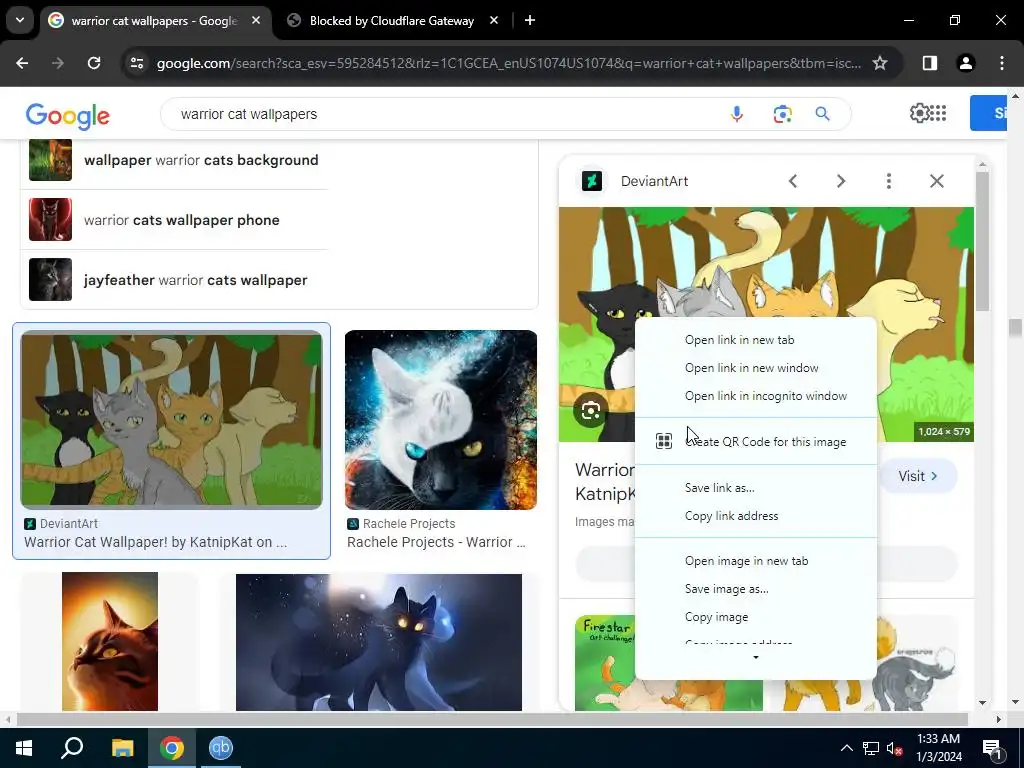The image size is (1024, 768).
Task: Open the blue glowing-eyed cat thumbnail
Action: (x=379, y=642)
